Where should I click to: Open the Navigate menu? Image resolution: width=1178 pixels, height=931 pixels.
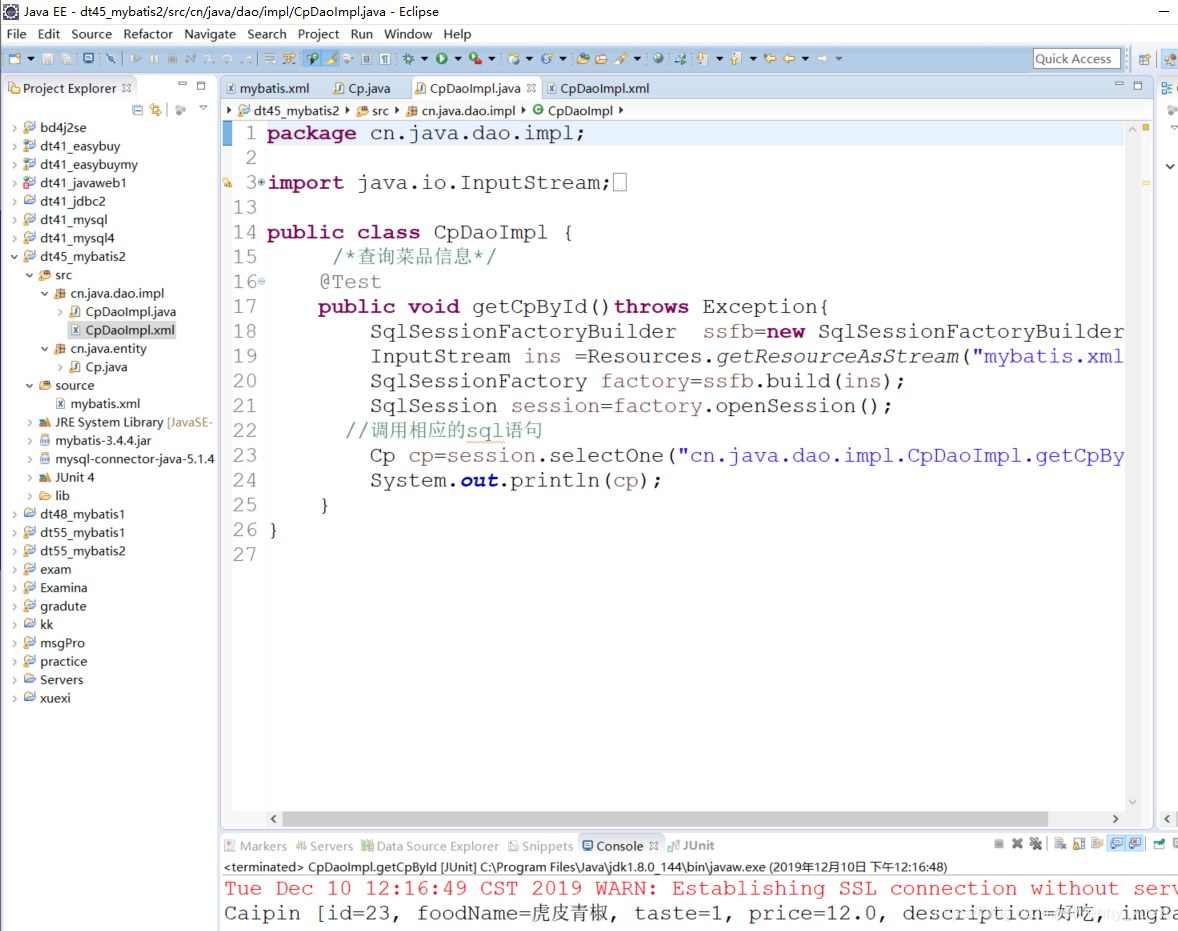pos(210,34)
